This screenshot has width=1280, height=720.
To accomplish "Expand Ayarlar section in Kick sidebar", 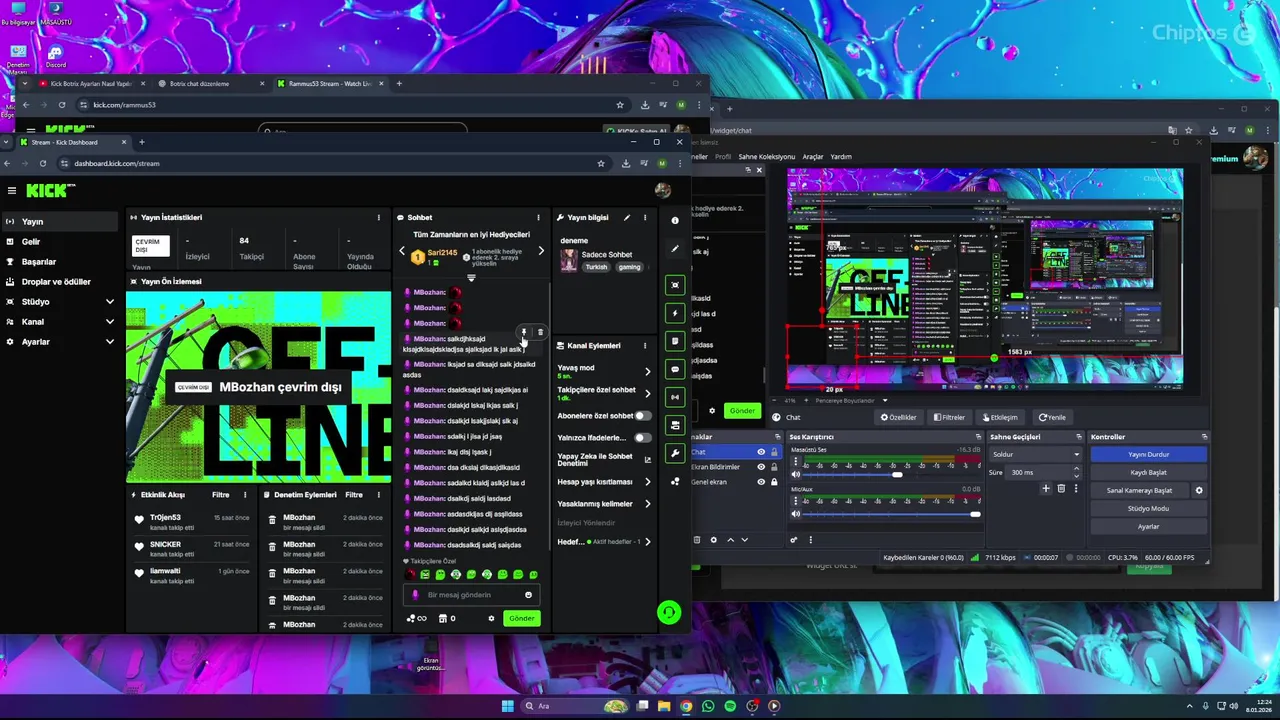I will coord(109,341).
